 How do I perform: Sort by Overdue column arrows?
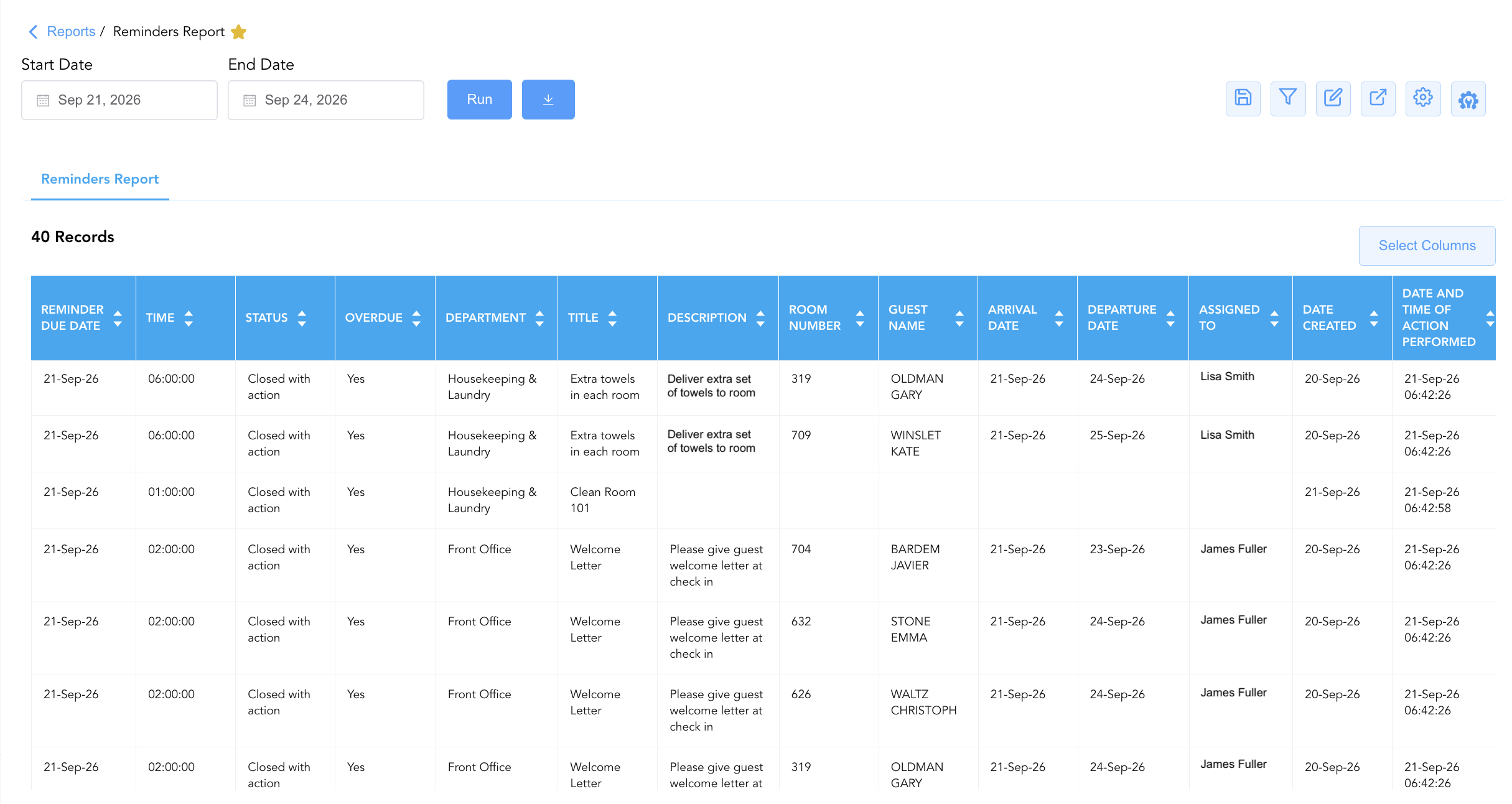coord(416,318)
